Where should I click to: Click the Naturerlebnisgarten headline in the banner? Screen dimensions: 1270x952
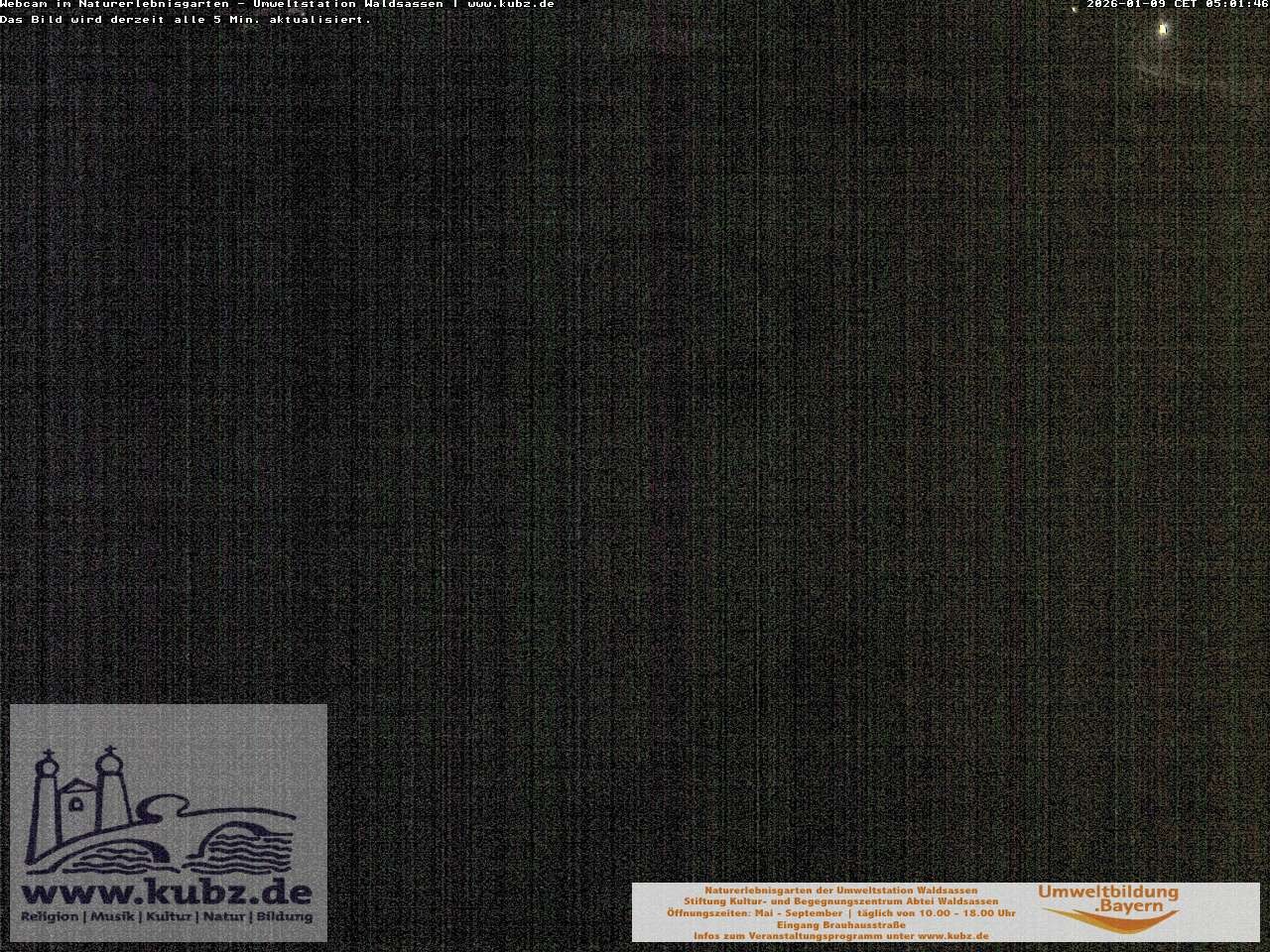pos(840,891)
